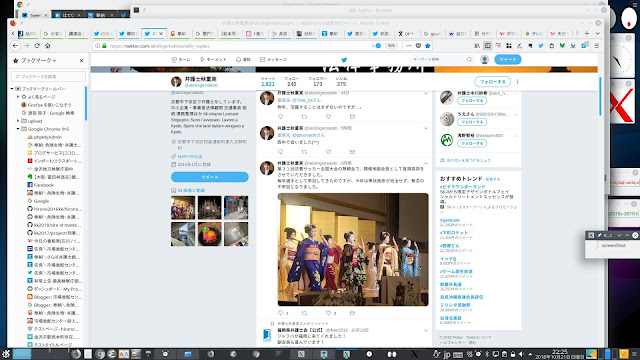
Task: Select the フォロワー tab showing 173
Action: pos(318,82)
